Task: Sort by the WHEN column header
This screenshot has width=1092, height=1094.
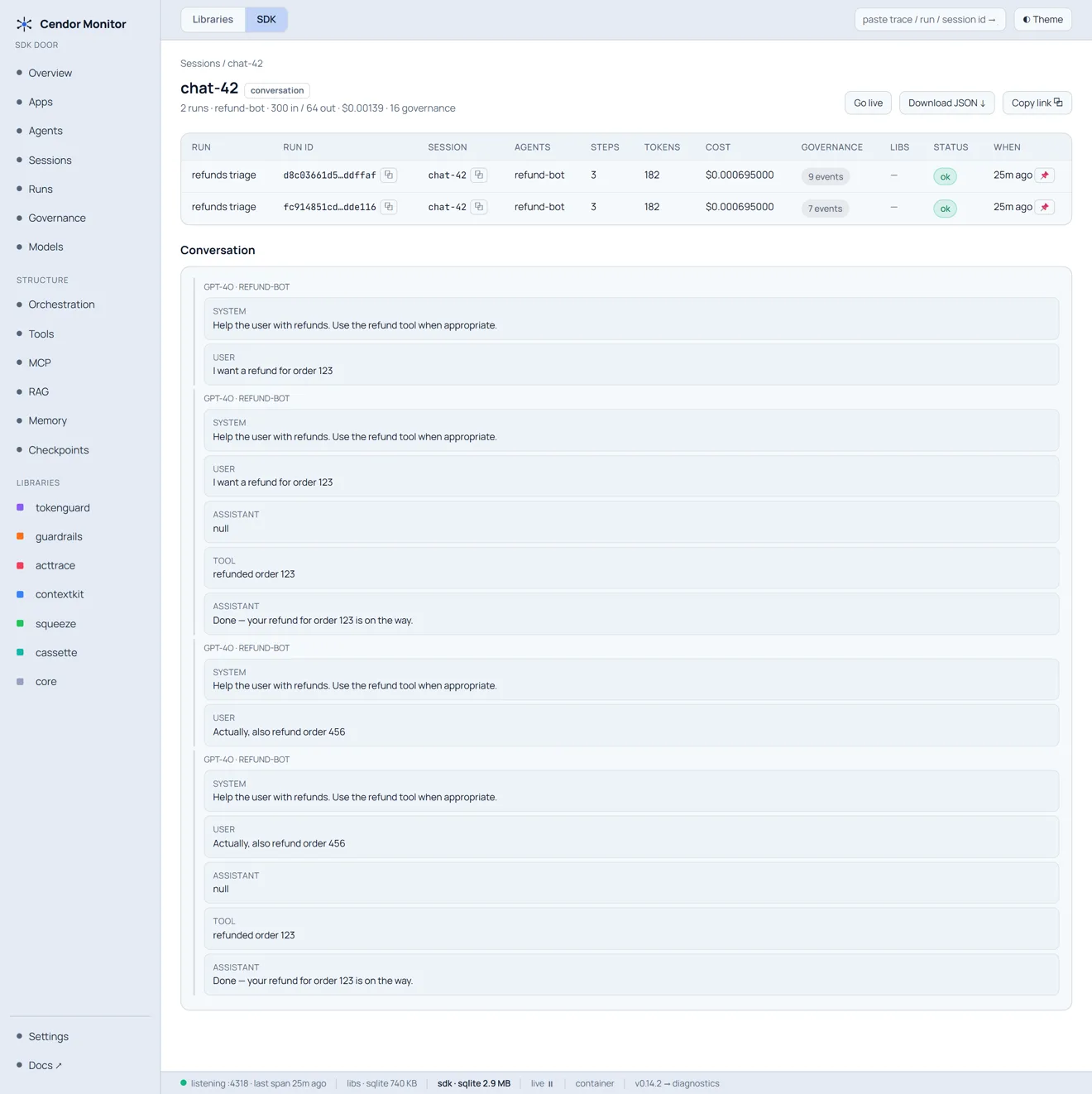Action: tap(1007, 147)
